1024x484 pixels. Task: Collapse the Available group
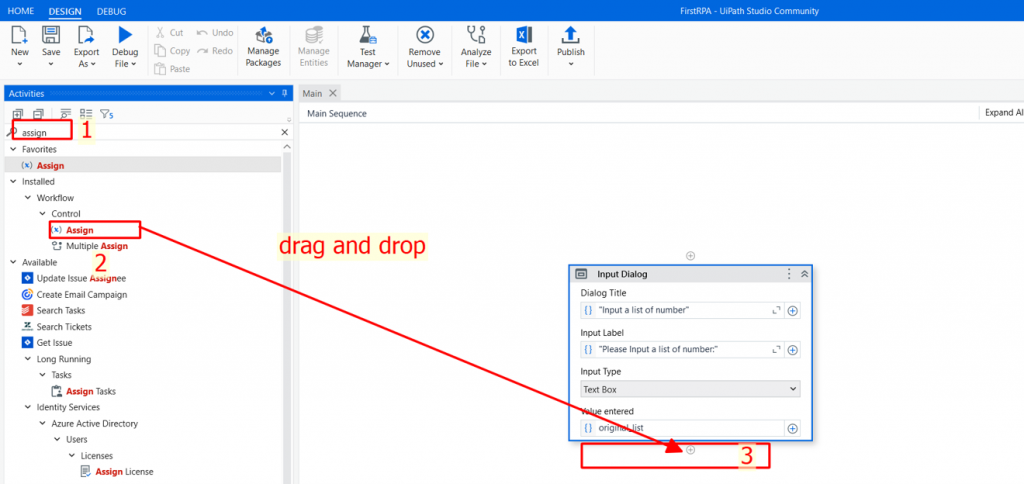(x=14, y=262)
